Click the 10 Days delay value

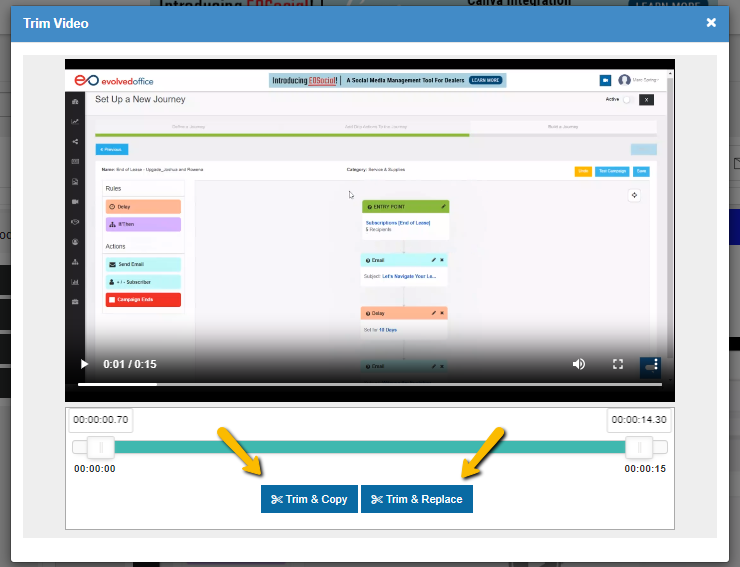point(388,330)
